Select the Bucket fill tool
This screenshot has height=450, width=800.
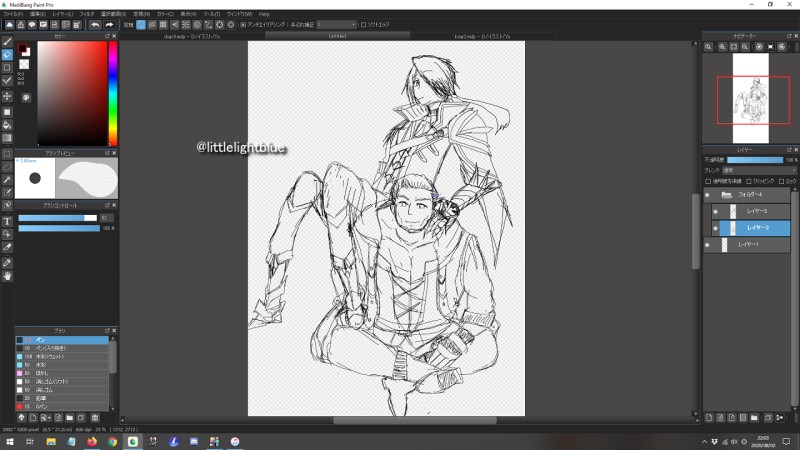click(7, 125)
